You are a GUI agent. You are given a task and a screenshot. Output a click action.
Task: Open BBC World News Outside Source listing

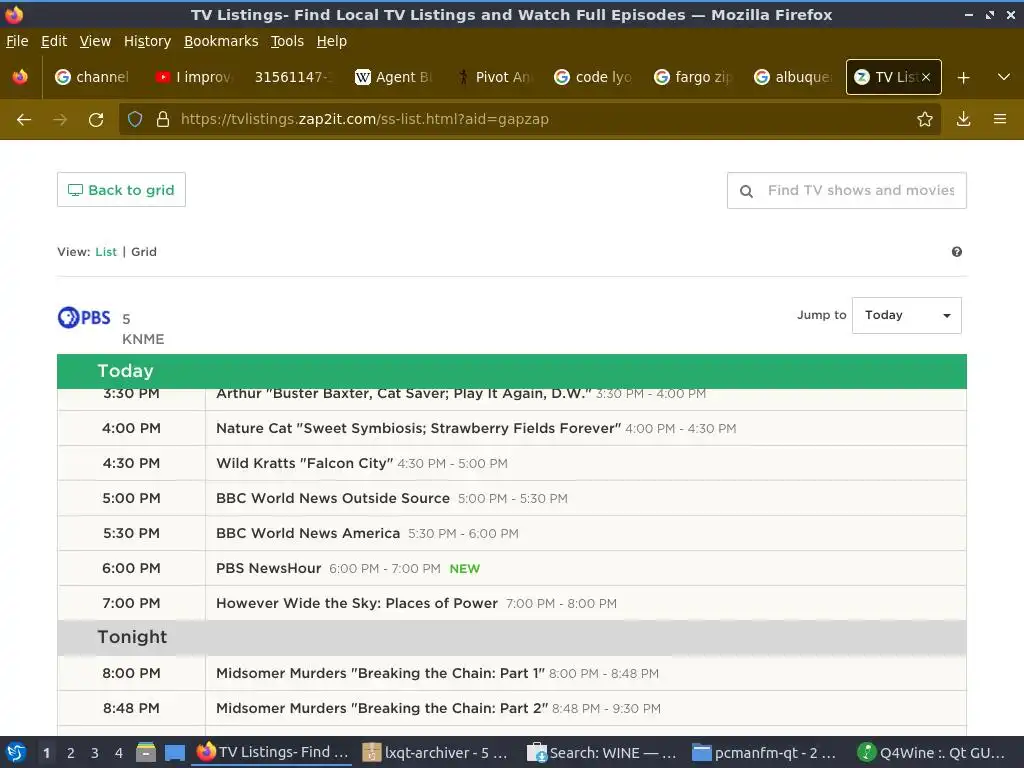(333, 498)
